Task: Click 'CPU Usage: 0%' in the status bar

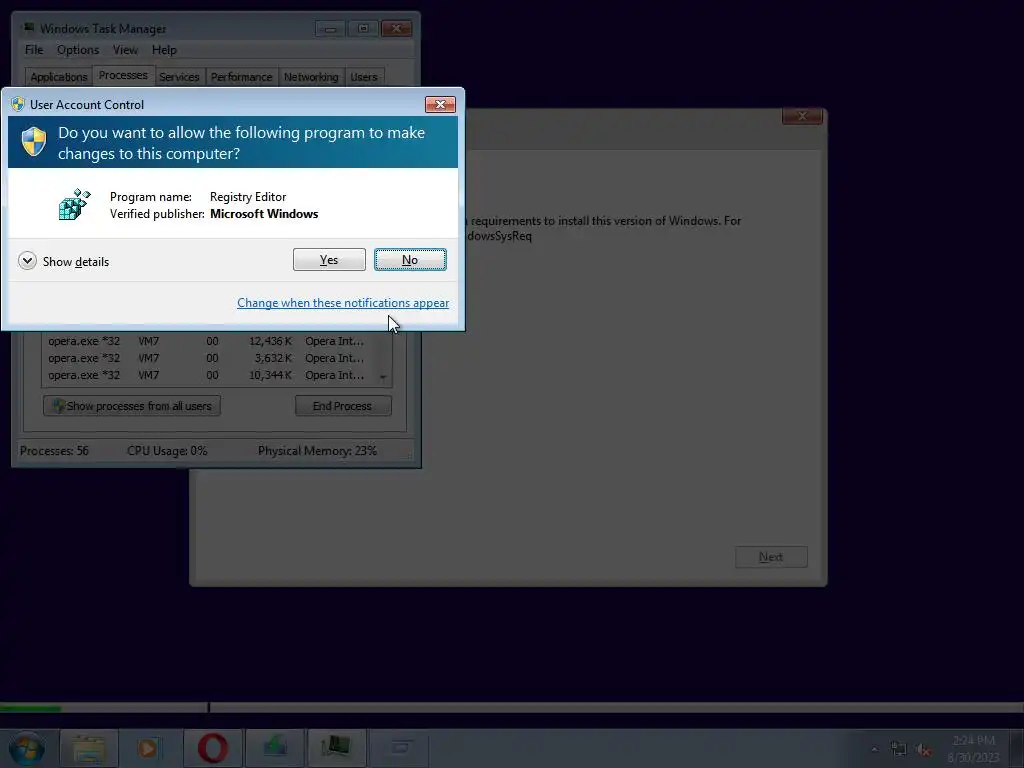Action: (167, 451)
